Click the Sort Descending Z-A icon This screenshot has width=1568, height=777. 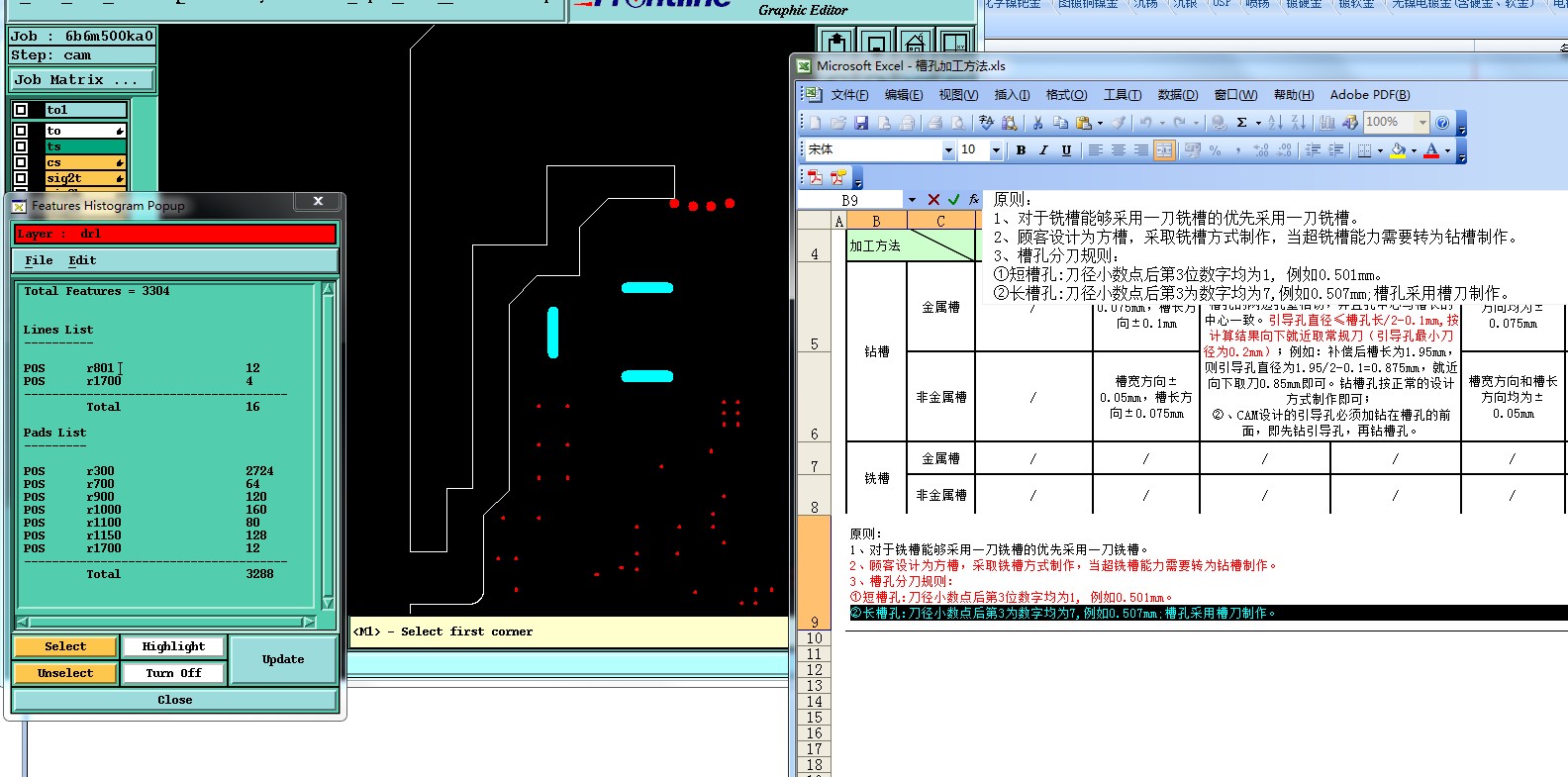pos(1298,123)
